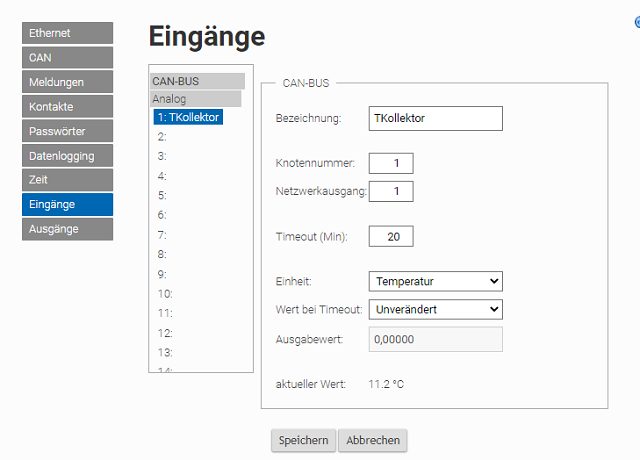
Task: Click the Speichern button
Action: click(303, 440)
